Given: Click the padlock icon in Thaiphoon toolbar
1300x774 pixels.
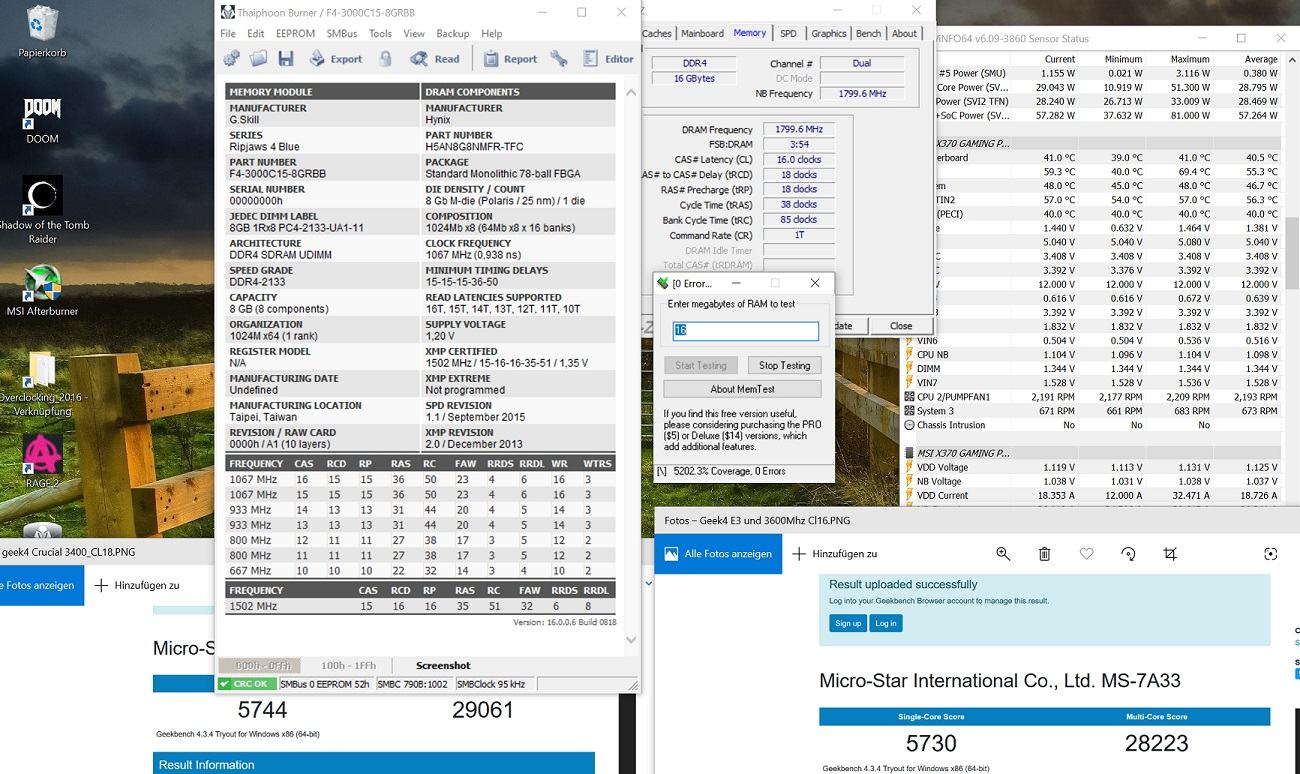Looking at the screenshot, I should coord(386,59).
